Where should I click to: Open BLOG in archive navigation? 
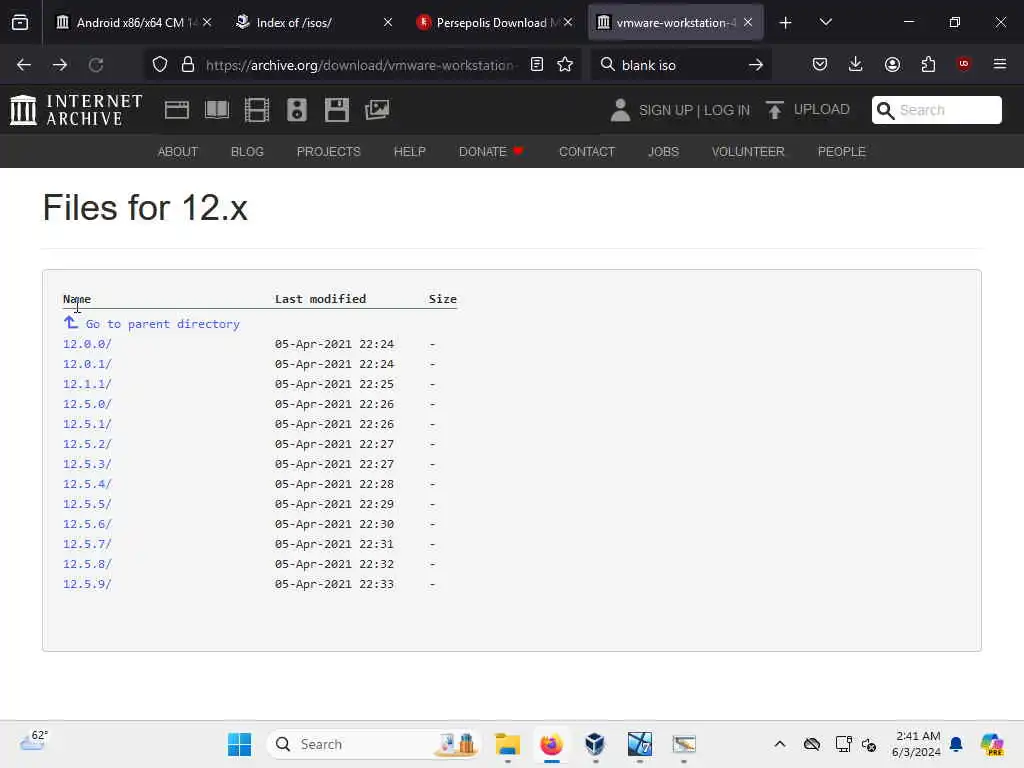tap(248, 152)
